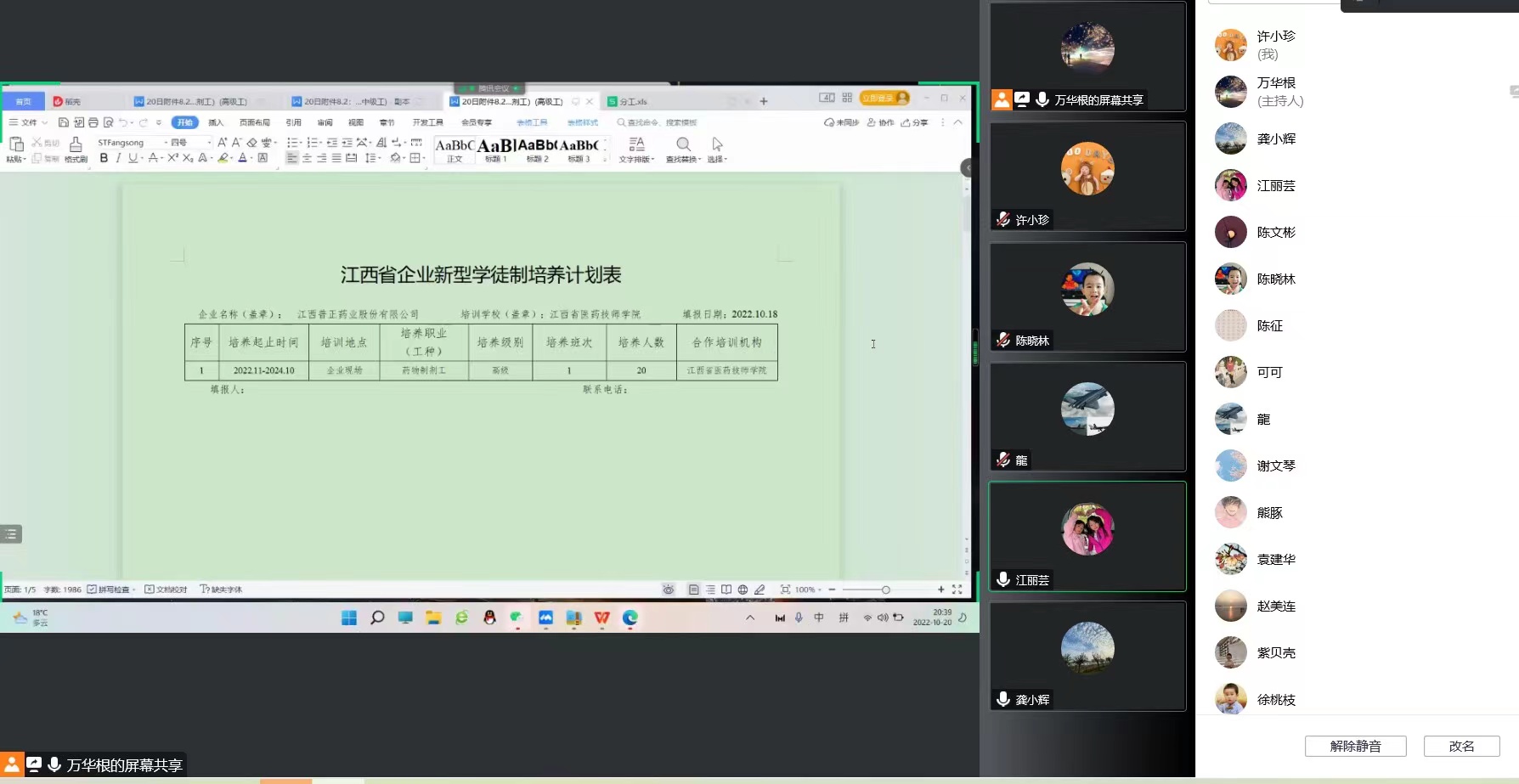
Task: Click the 立即登录 login button
Action: [884, 99]
